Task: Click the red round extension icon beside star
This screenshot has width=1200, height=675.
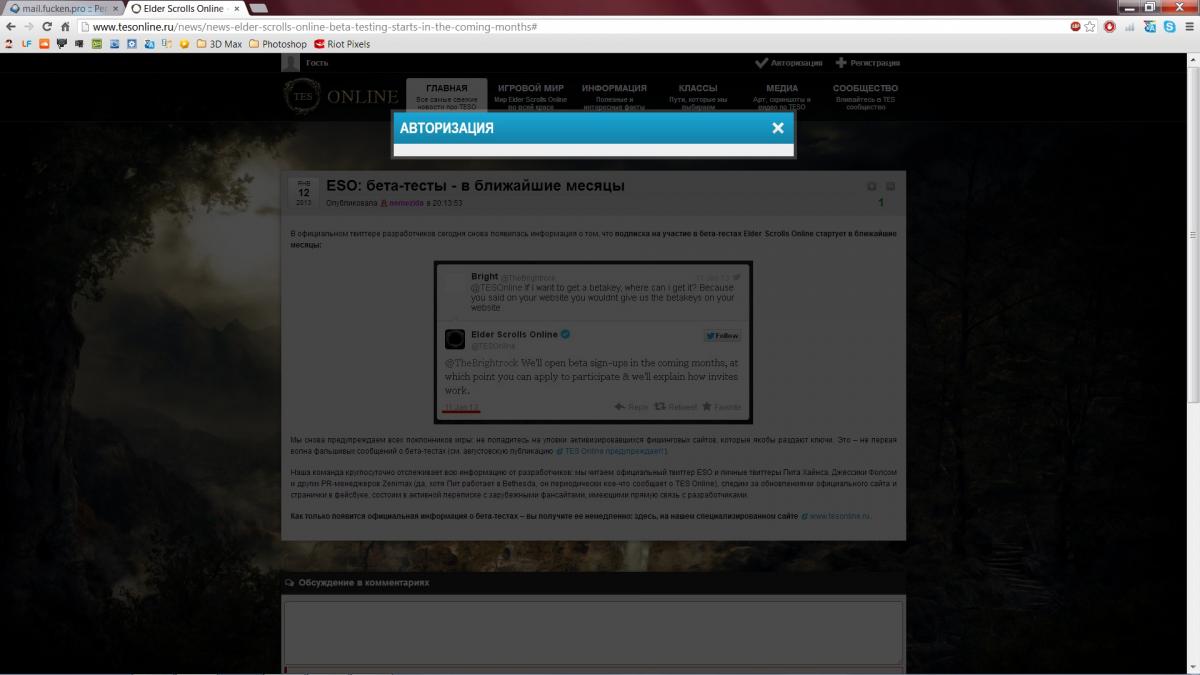Action: tap(1109, 27)
